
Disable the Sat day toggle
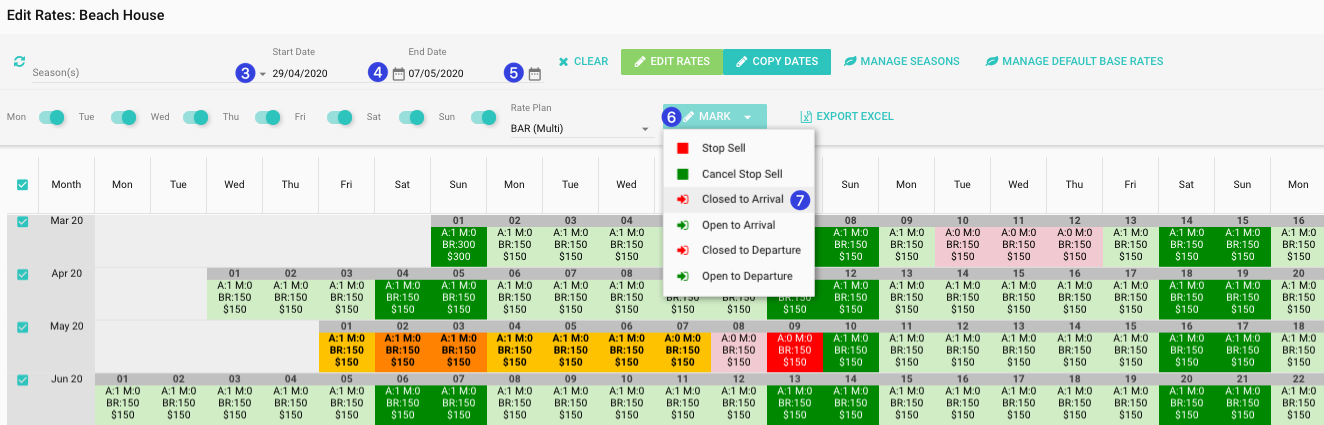click(412, 117)
